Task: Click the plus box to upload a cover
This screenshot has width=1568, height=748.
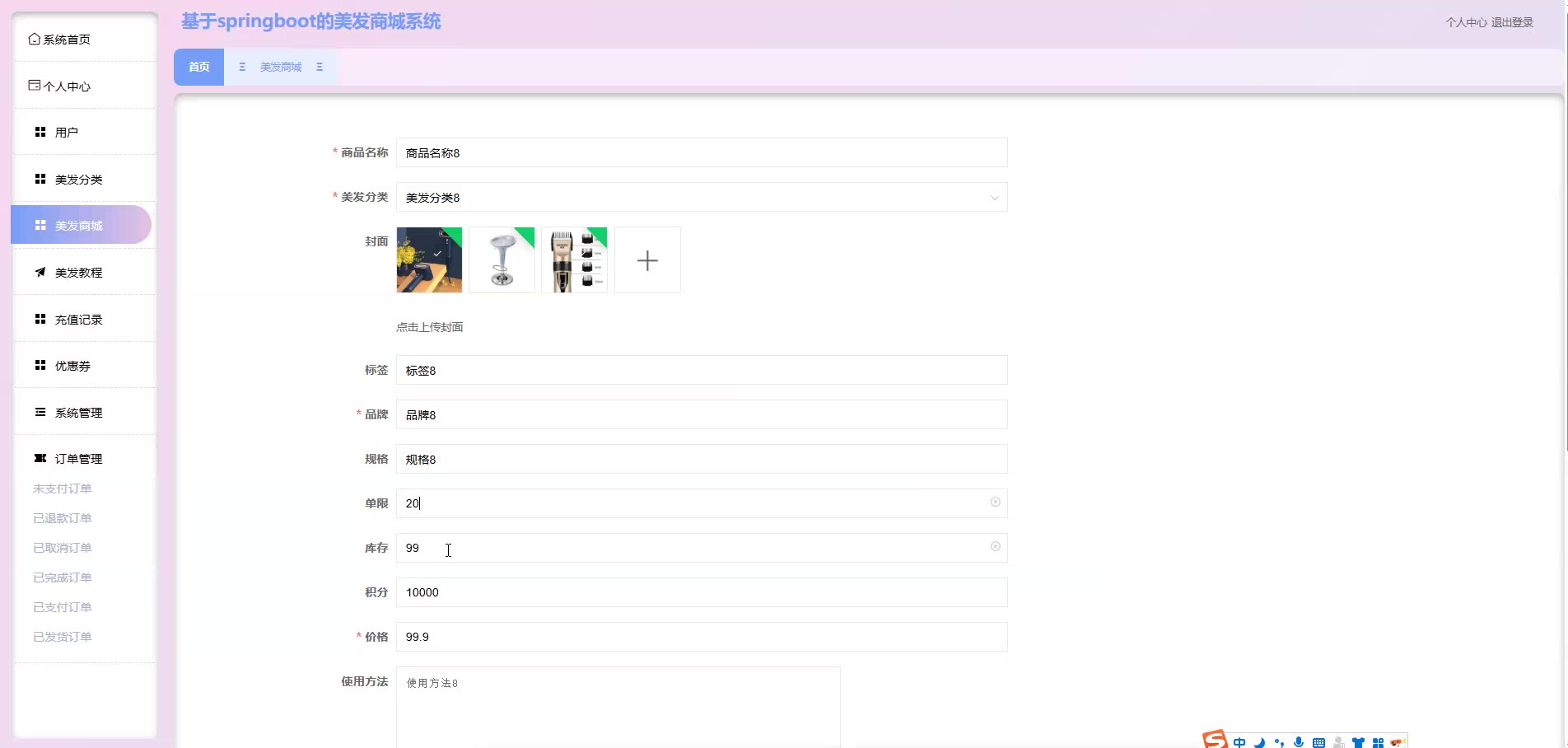Action: pyautogui.click(x=647, y=260)
